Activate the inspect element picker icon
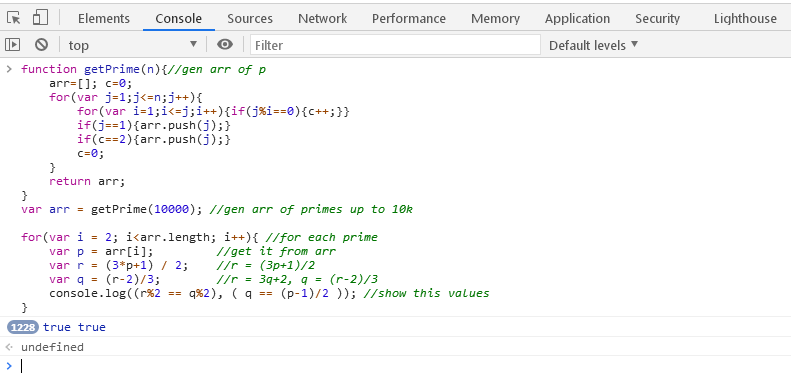Viewport: 791px width, 385px height. (x=14, y=18)
